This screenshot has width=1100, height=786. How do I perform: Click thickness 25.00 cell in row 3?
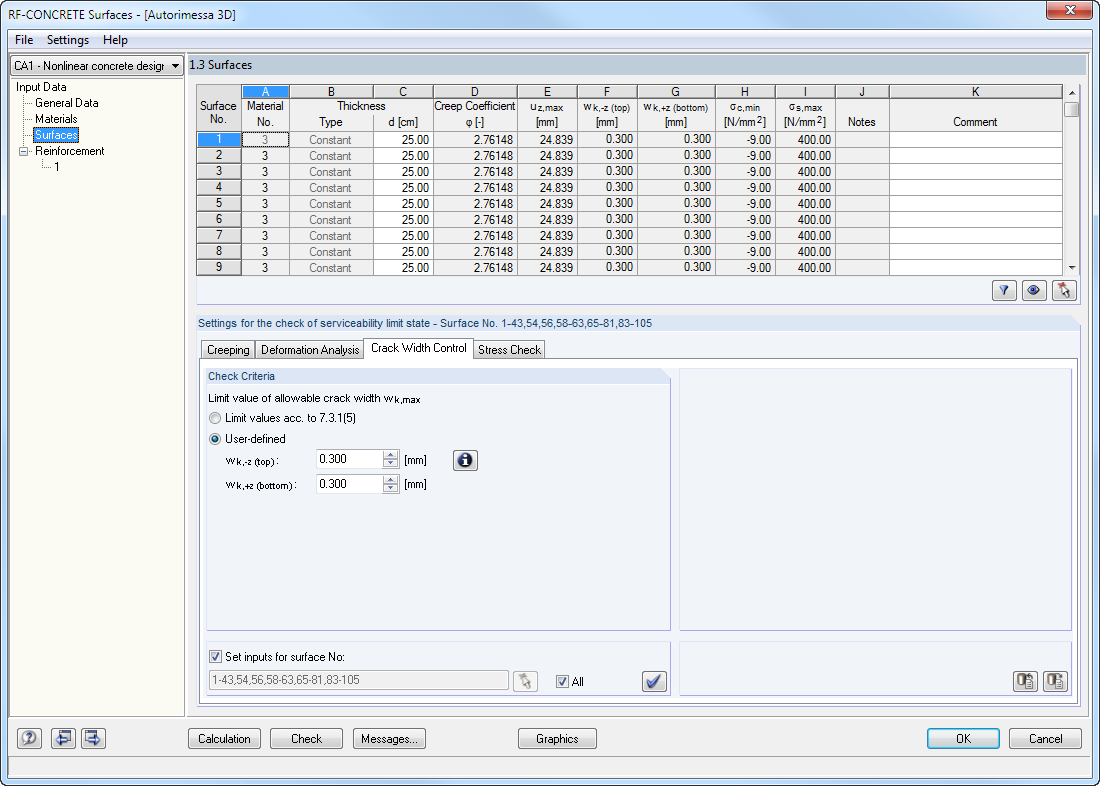click(x=403, y=172)
